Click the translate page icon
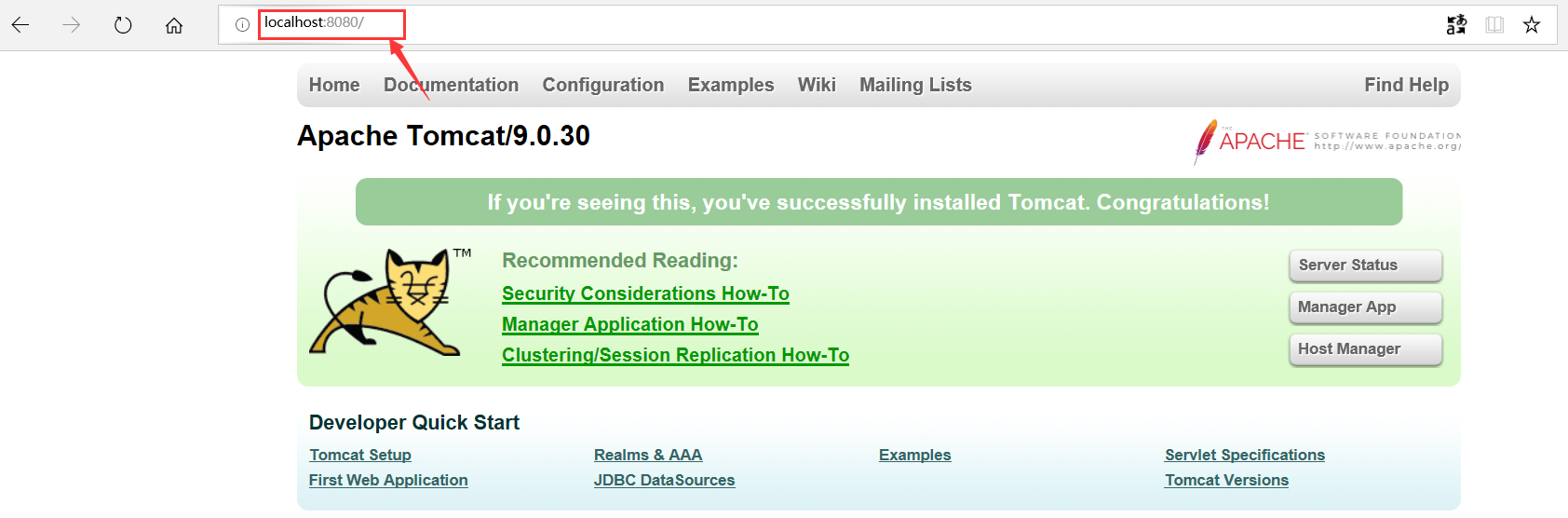 click(1456, 25)
